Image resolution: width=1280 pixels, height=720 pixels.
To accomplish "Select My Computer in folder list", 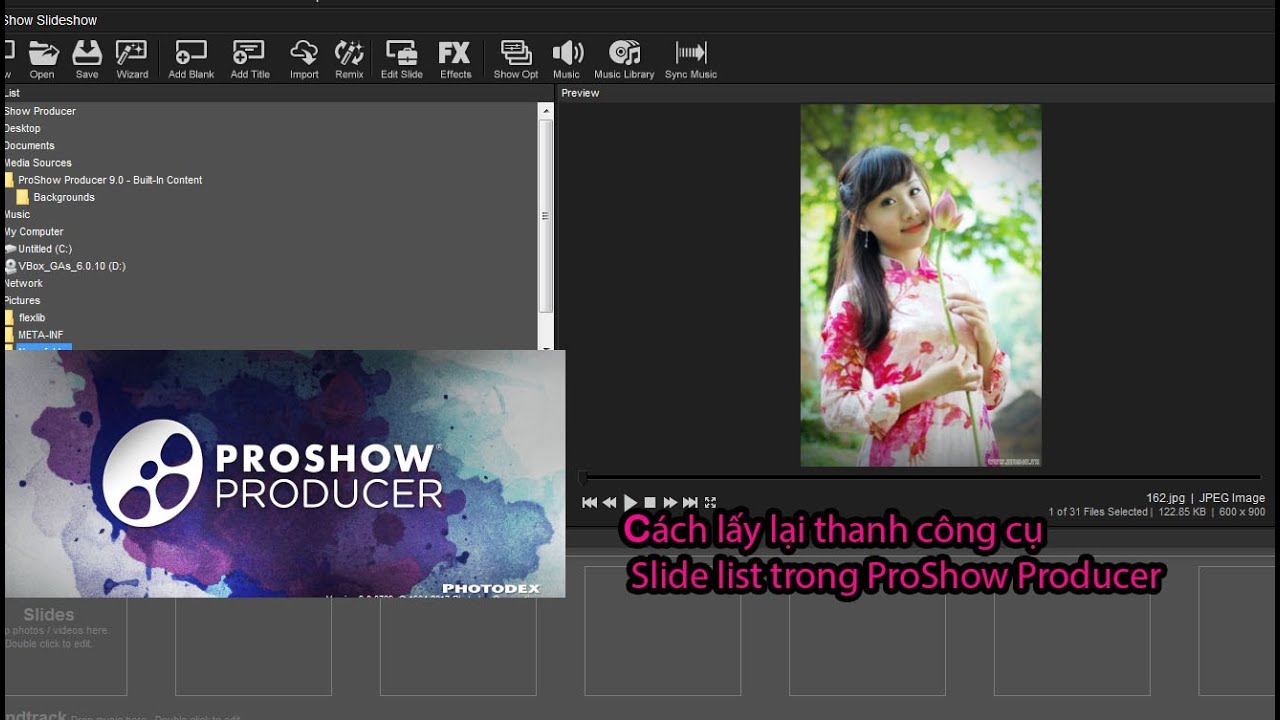I will point(34,231).
